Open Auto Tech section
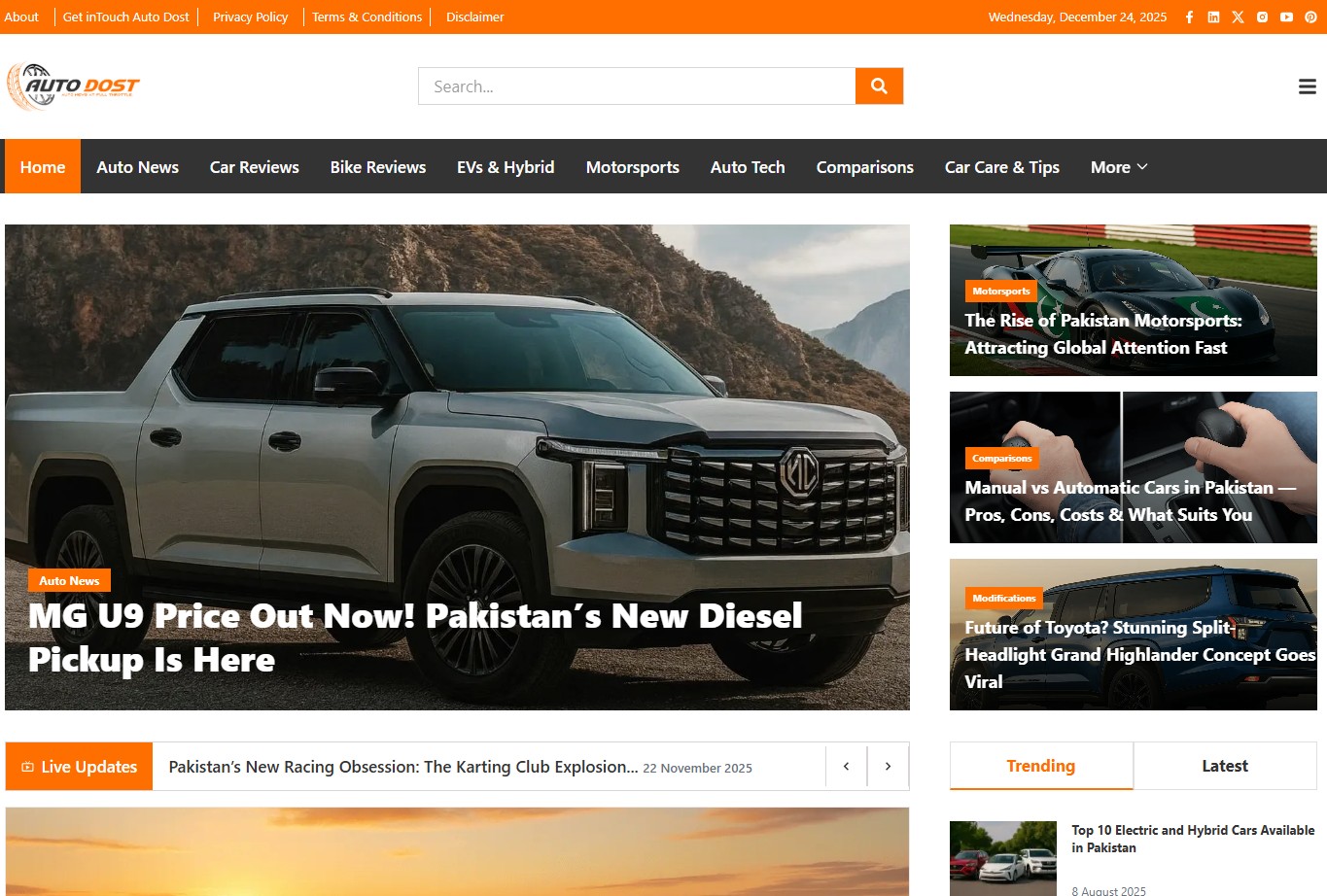The image size is (1327, 896). [x=748, y=167]
